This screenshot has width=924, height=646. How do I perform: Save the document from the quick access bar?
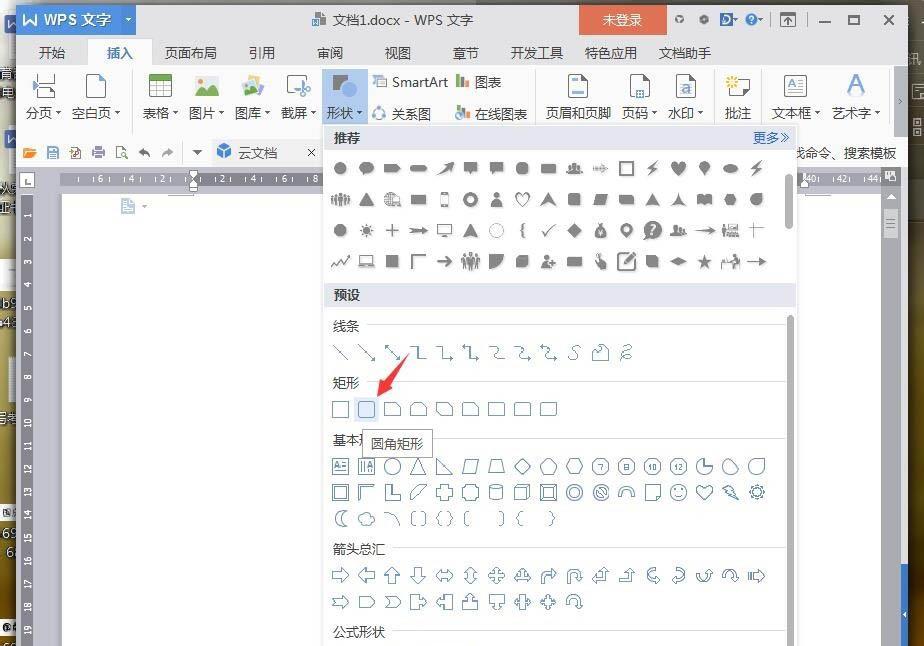(x=53, y=153)
